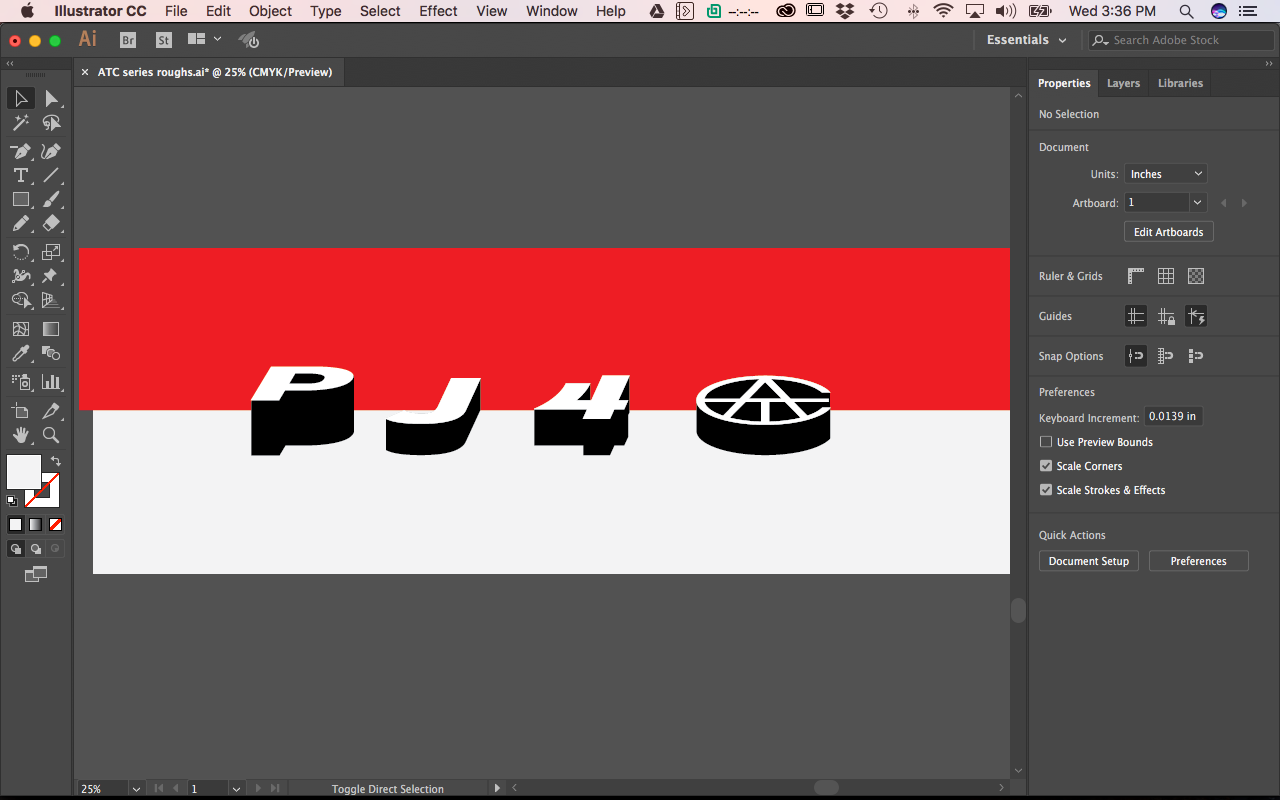Click the Document Setup button
The width and height of the screenshot is (1280, 800).
(x=1088, y=561)
